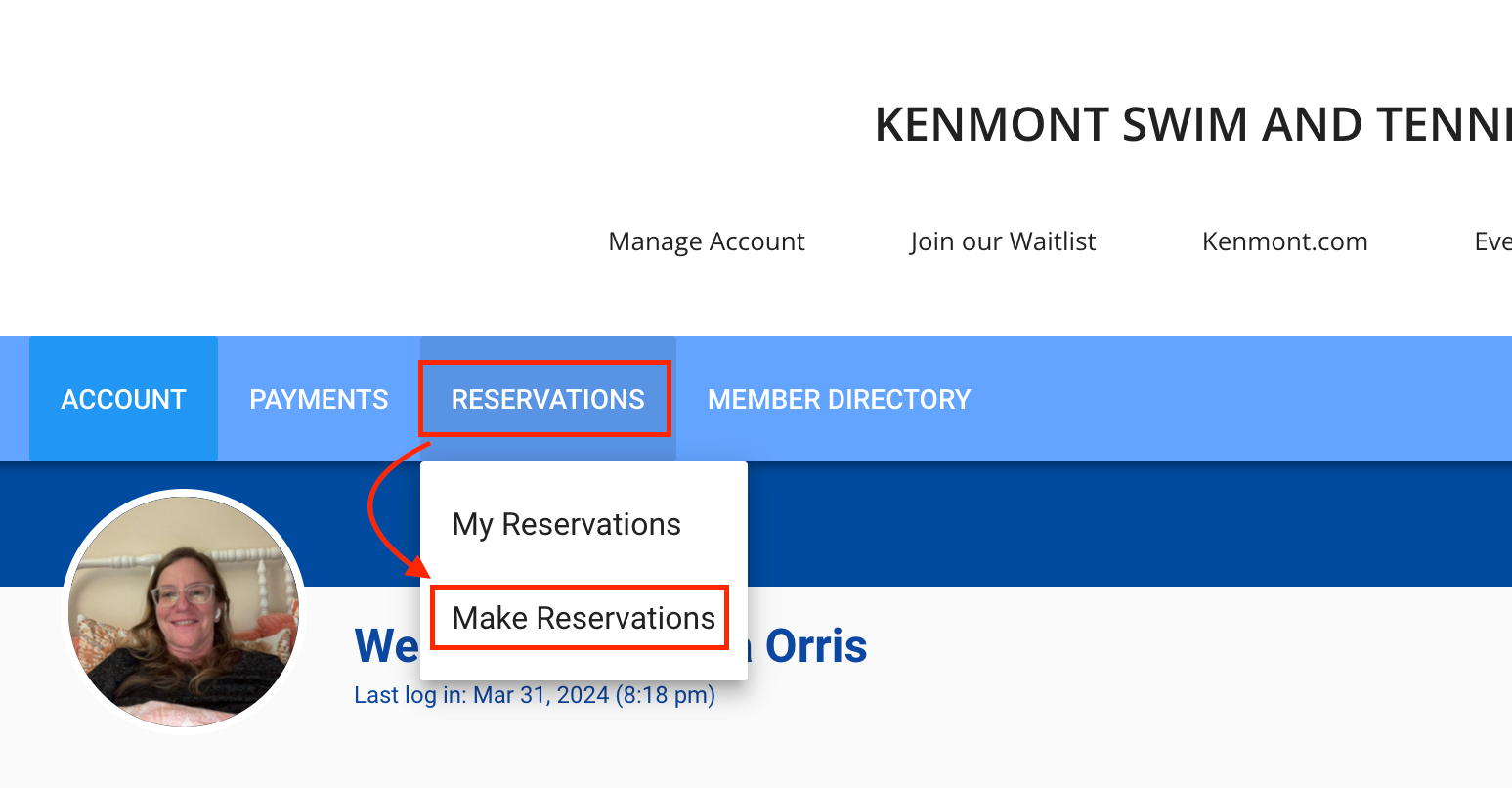This screenshot has height=788, width=1512.
Task: Select My Reservations from the menu
Action: click(x=566, y=524)
